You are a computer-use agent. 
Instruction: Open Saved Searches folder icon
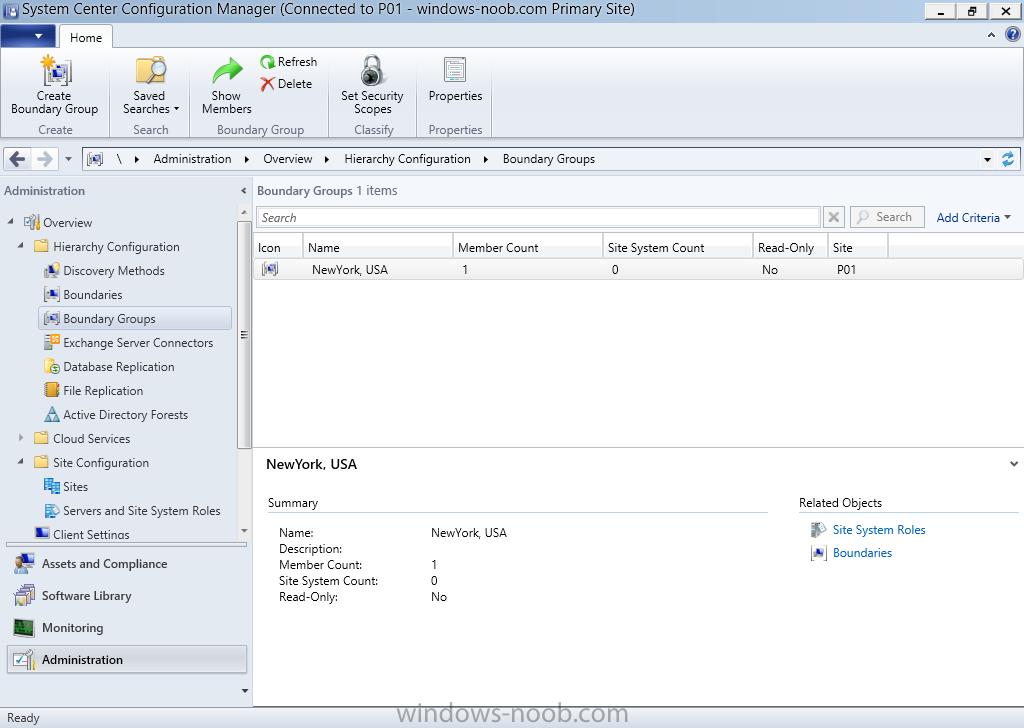click(151, 71)
